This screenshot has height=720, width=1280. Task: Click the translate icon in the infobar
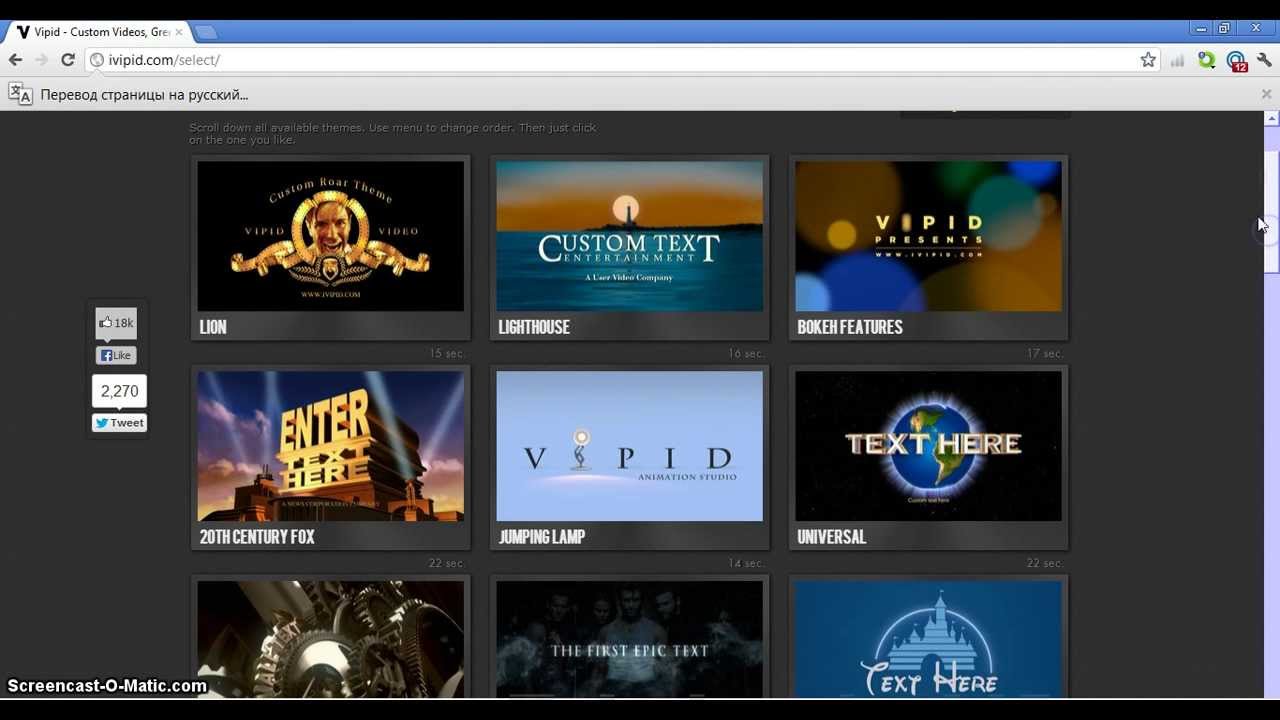tap(20, 94)
